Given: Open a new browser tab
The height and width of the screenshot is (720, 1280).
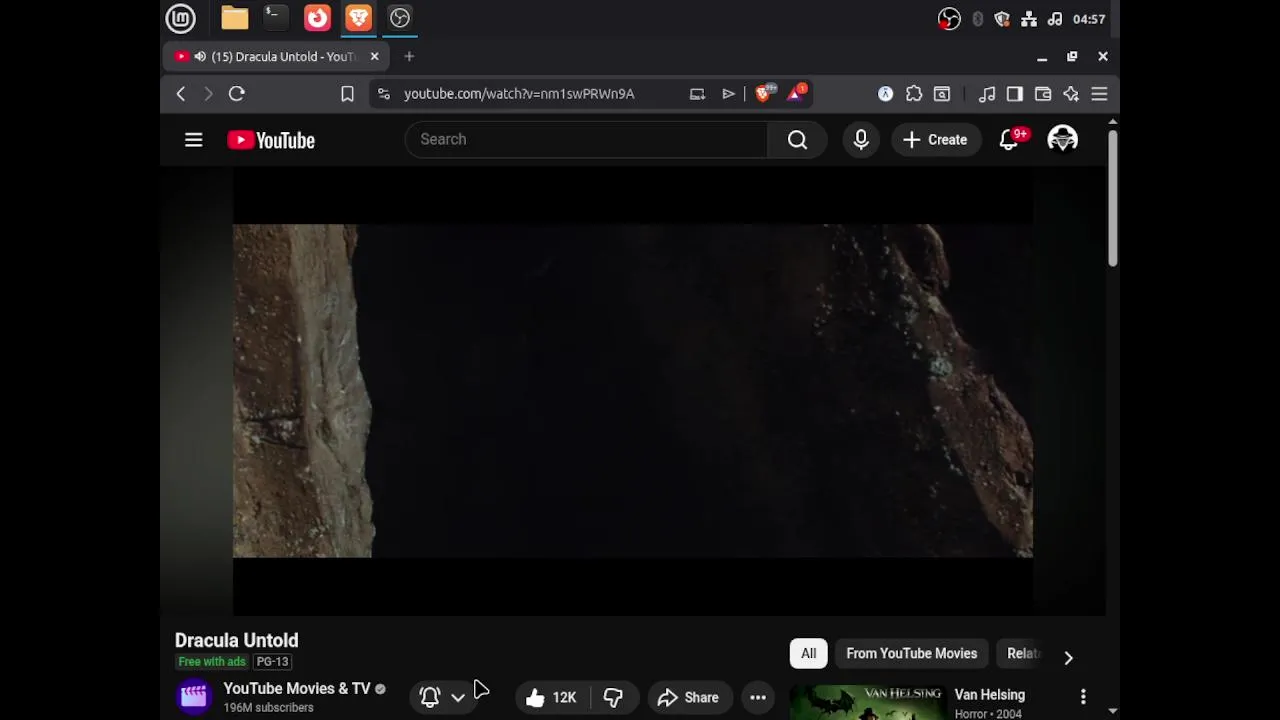Looking at the screenshot, I should coord(409,57).
